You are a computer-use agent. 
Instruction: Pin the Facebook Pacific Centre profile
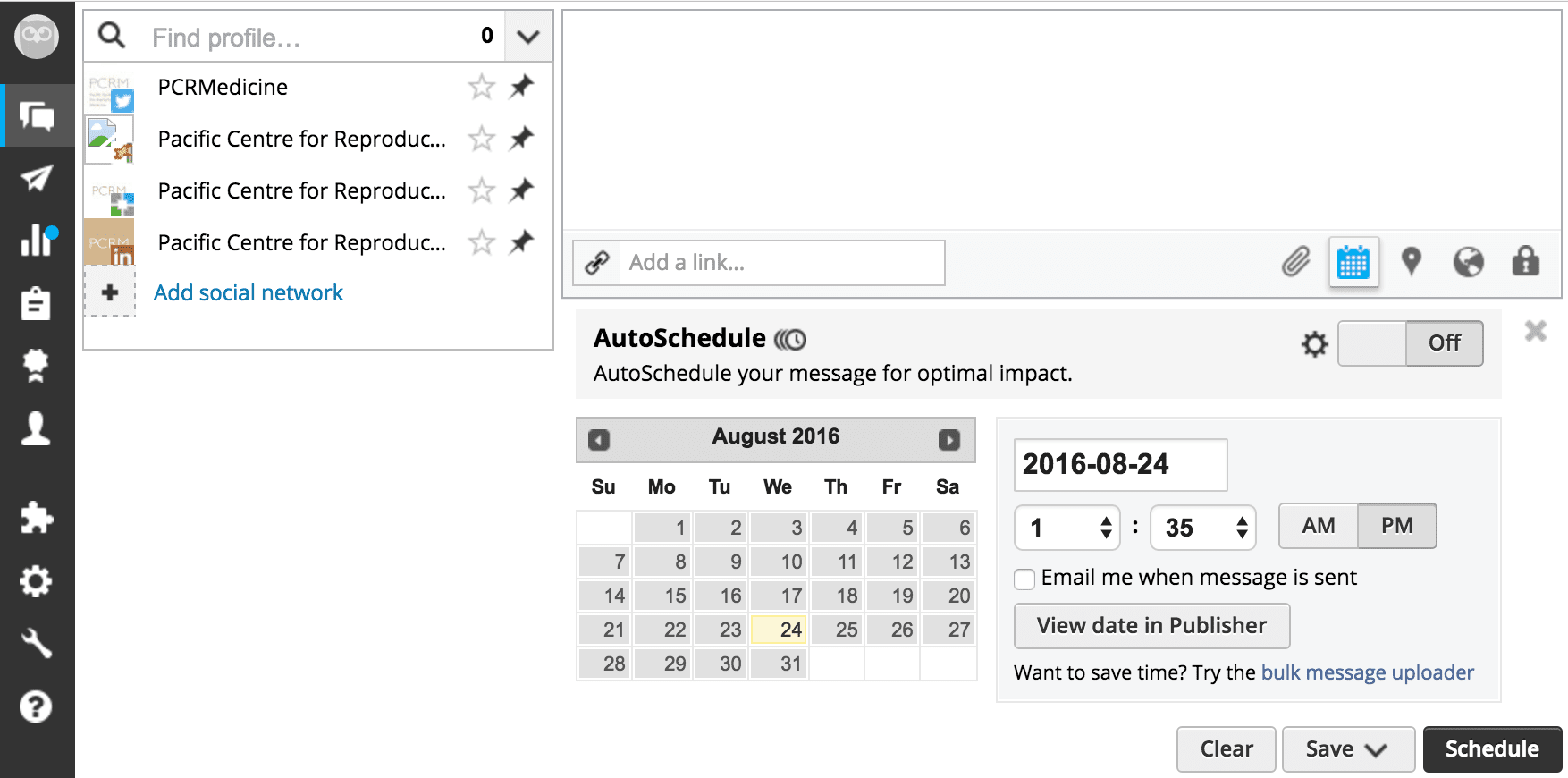(x=521, y=139)
